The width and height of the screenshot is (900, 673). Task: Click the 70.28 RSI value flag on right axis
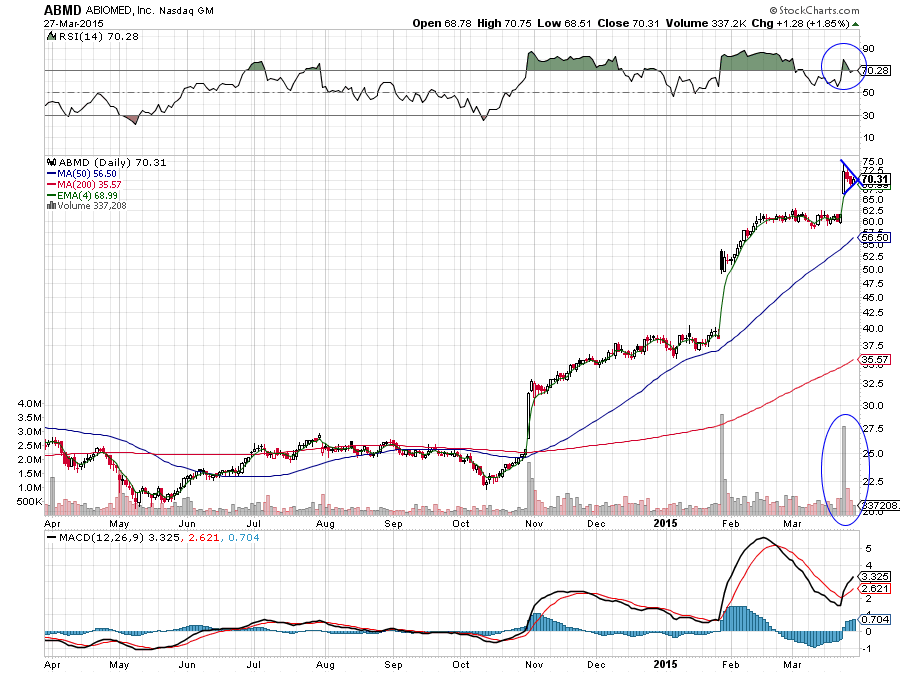pyautogui.click(x=875, y=71)
